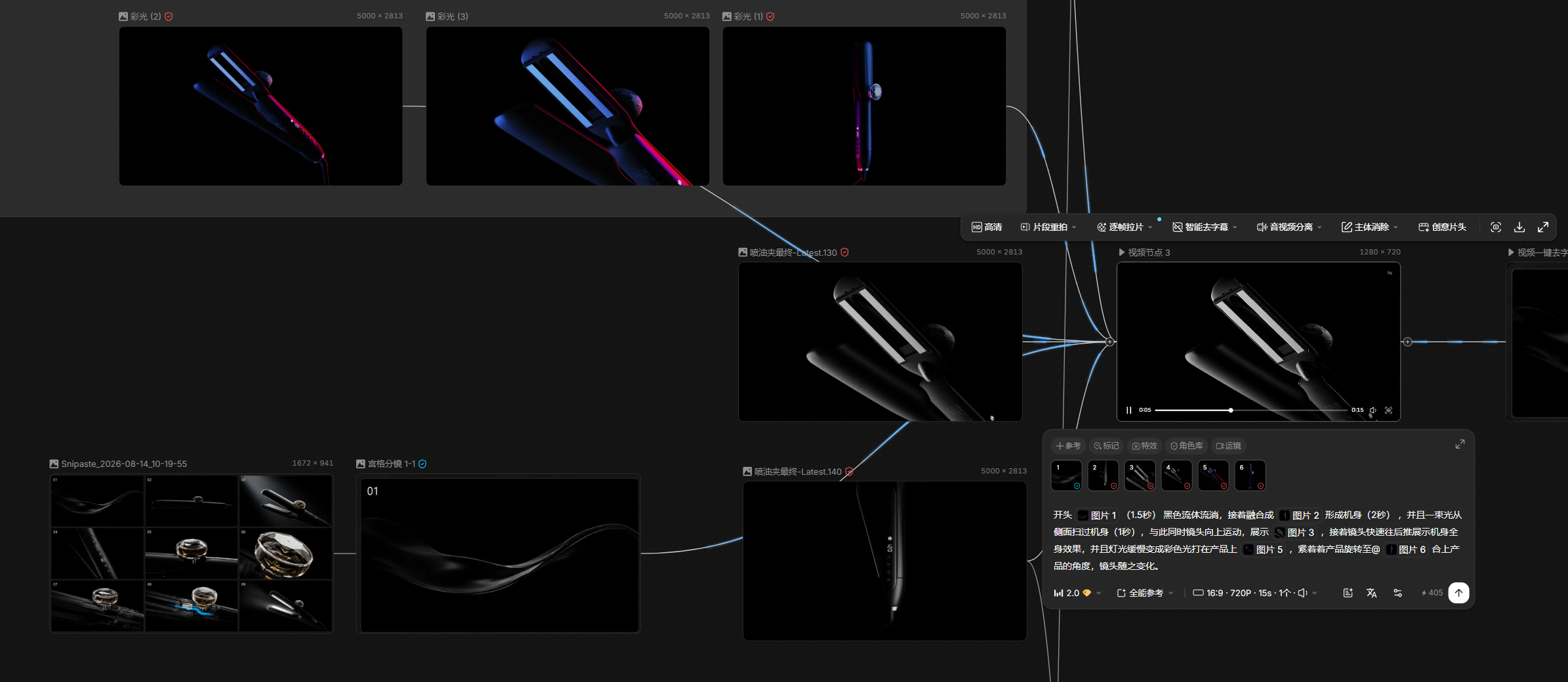Click the 图片 5 tag in the prompt

tap(1263, 550)
